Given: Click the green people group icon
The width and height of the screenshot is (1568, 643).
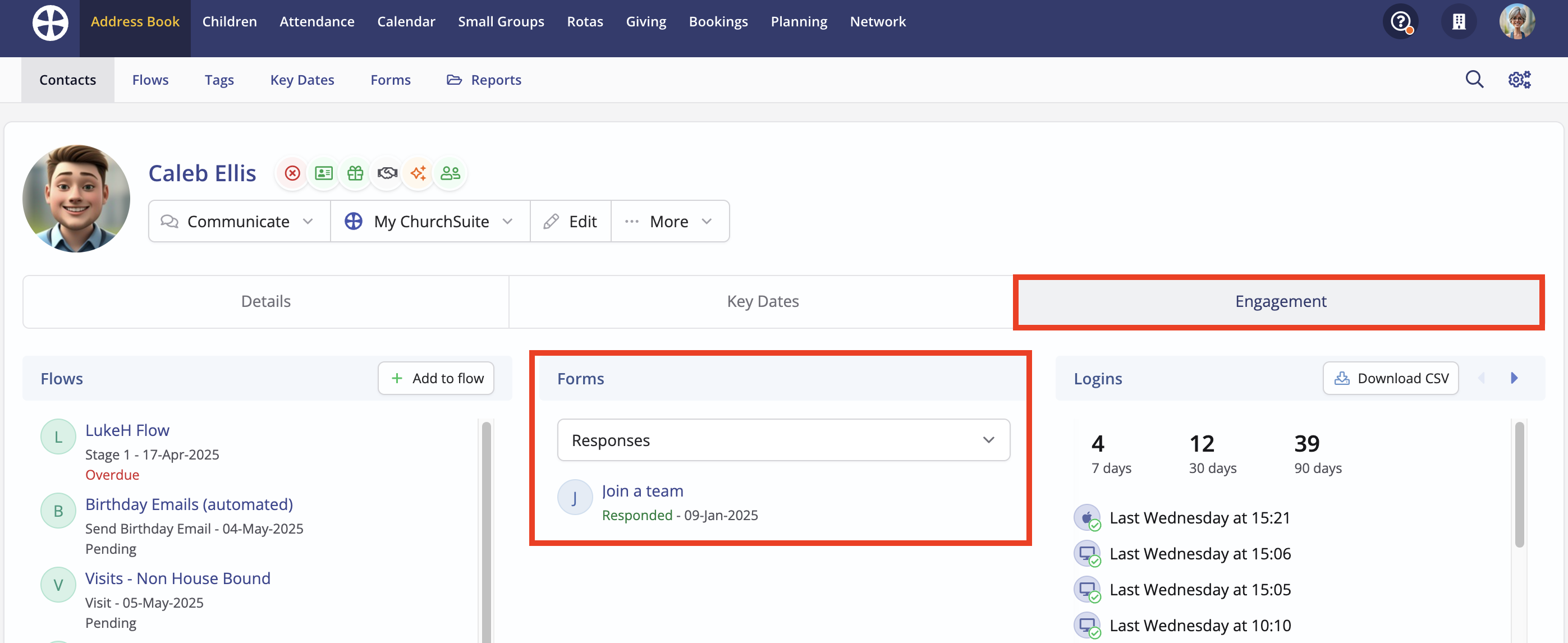Looking at the screenshot, I should [451, 173].
